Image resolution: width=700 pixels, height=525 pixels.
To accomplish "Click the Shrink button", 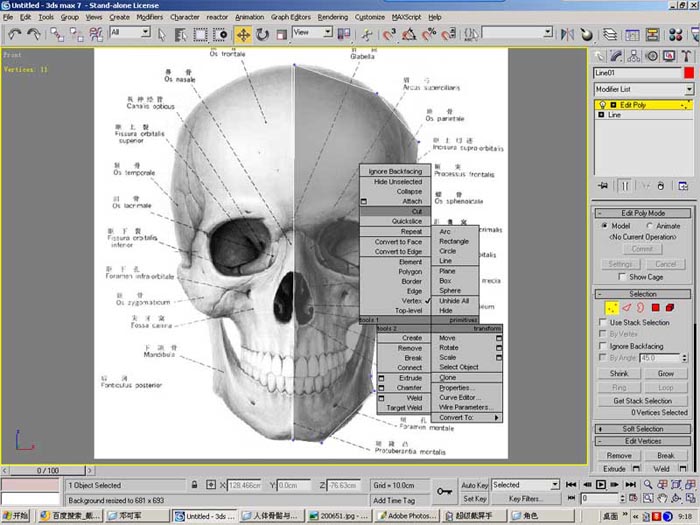I will 619,373.
